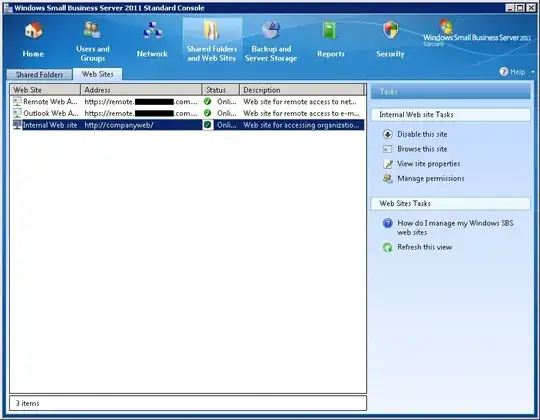Click the Refresh this view link

(425, 247)
